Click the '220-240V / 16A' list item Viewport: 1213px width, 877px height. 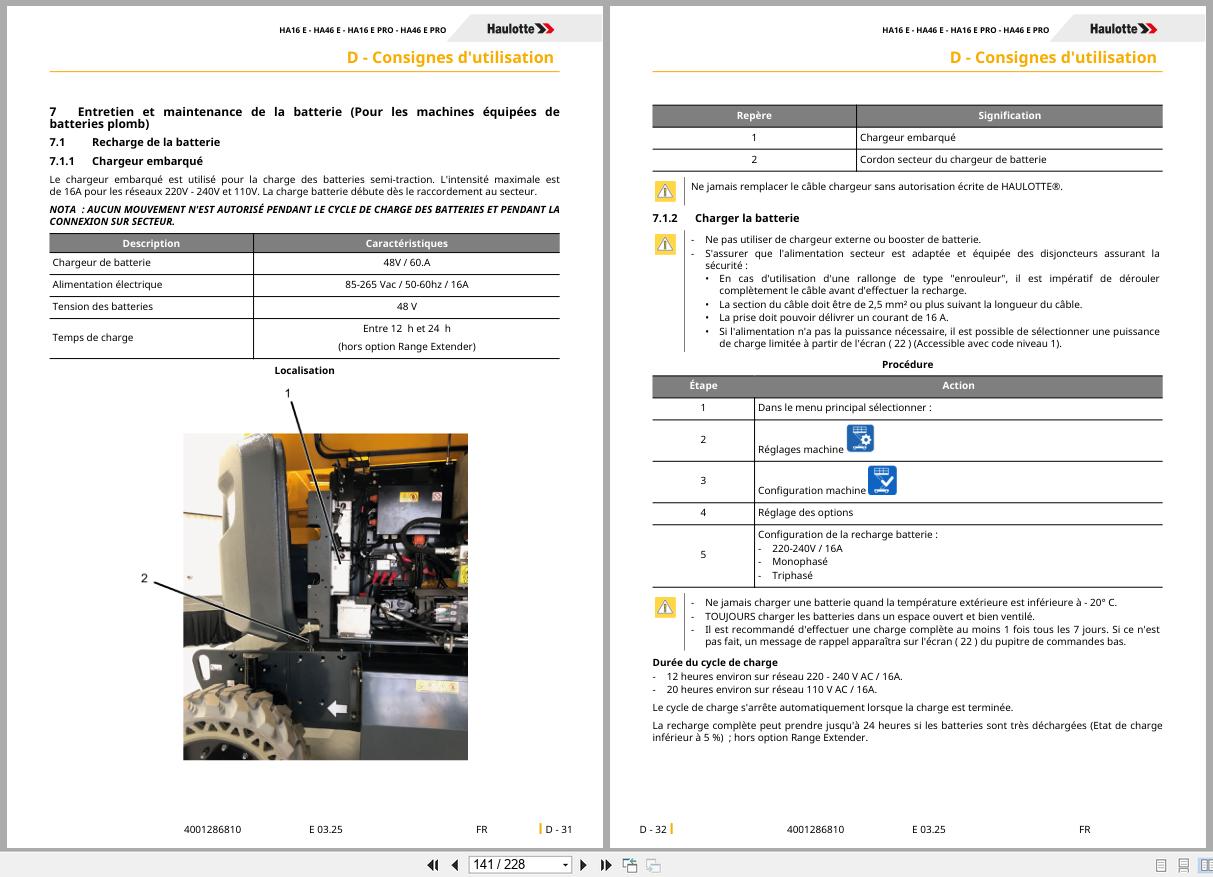(807, 548)
